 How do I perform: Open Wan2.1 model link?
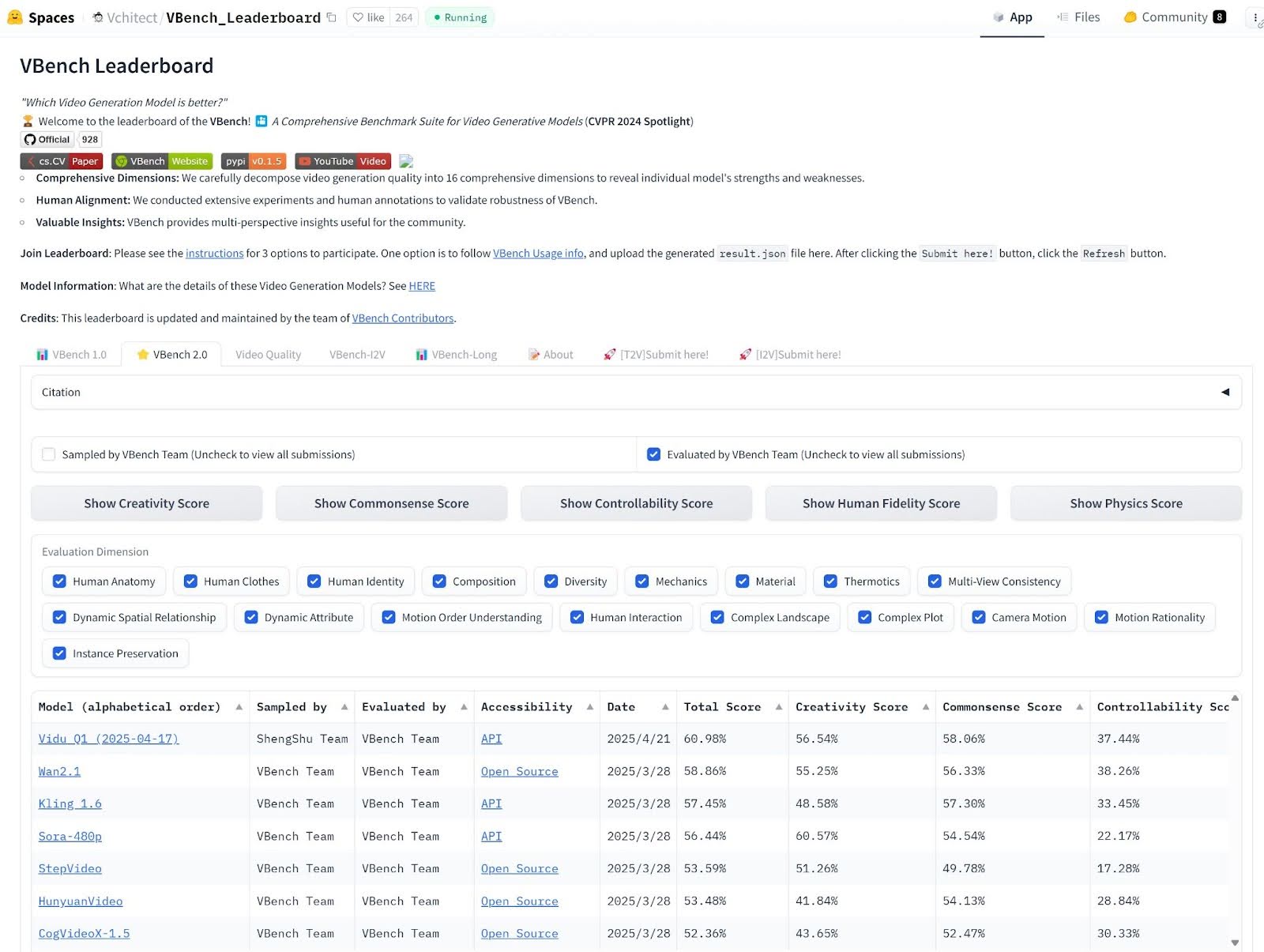pos(59,771)
